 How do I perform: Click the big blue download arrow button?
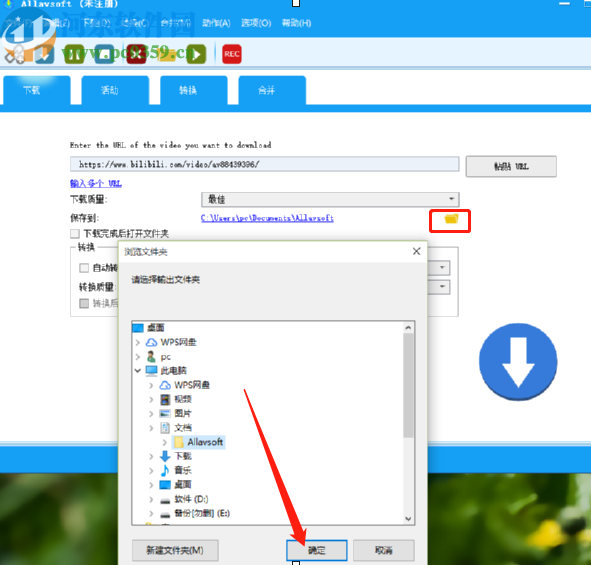[x=518, y=362]
